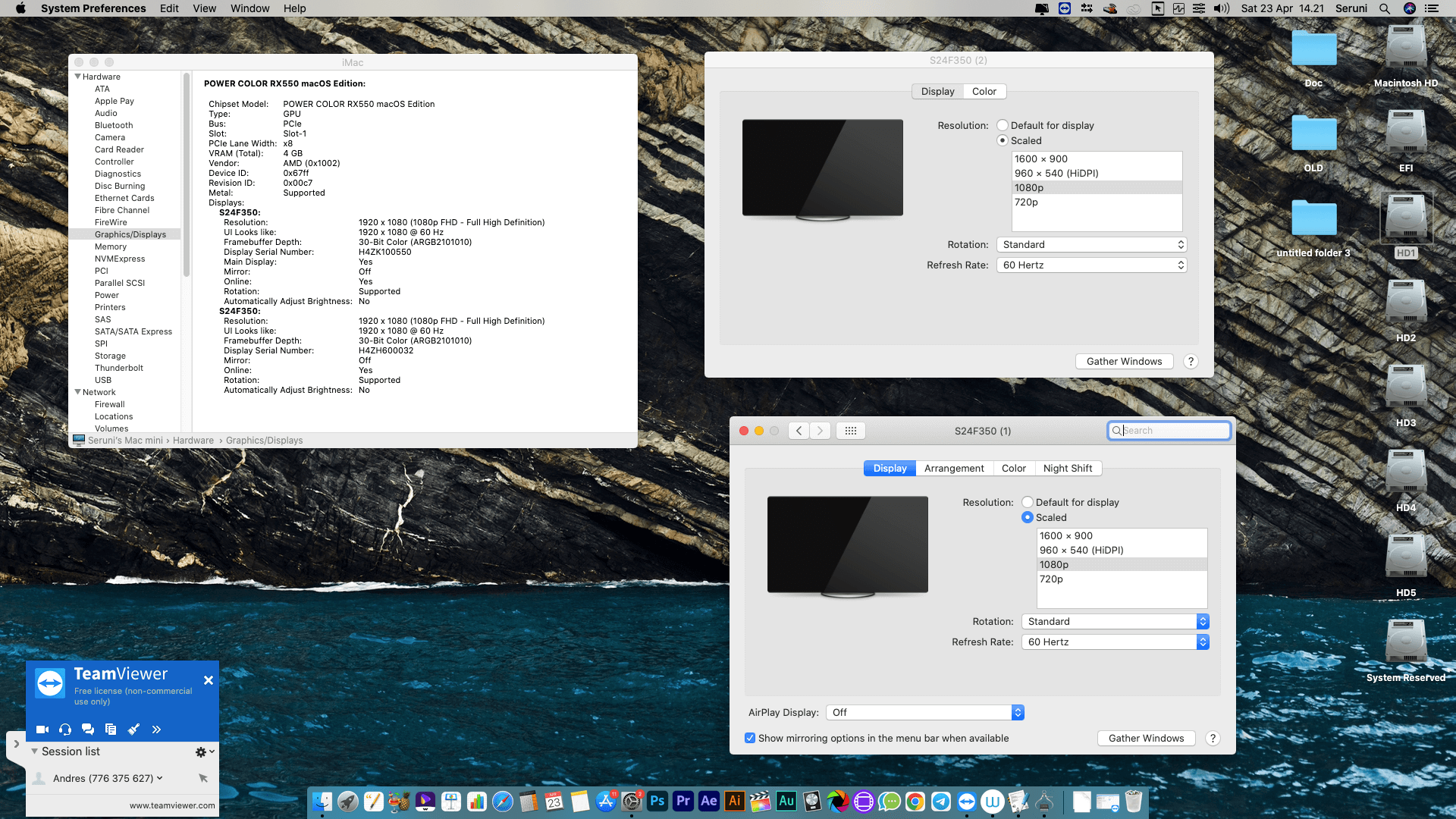The width and height of the screenshot is (1456, 819).
Task: Show more TeamViewer tools via double chevron
Action: (x=156, y=730)
